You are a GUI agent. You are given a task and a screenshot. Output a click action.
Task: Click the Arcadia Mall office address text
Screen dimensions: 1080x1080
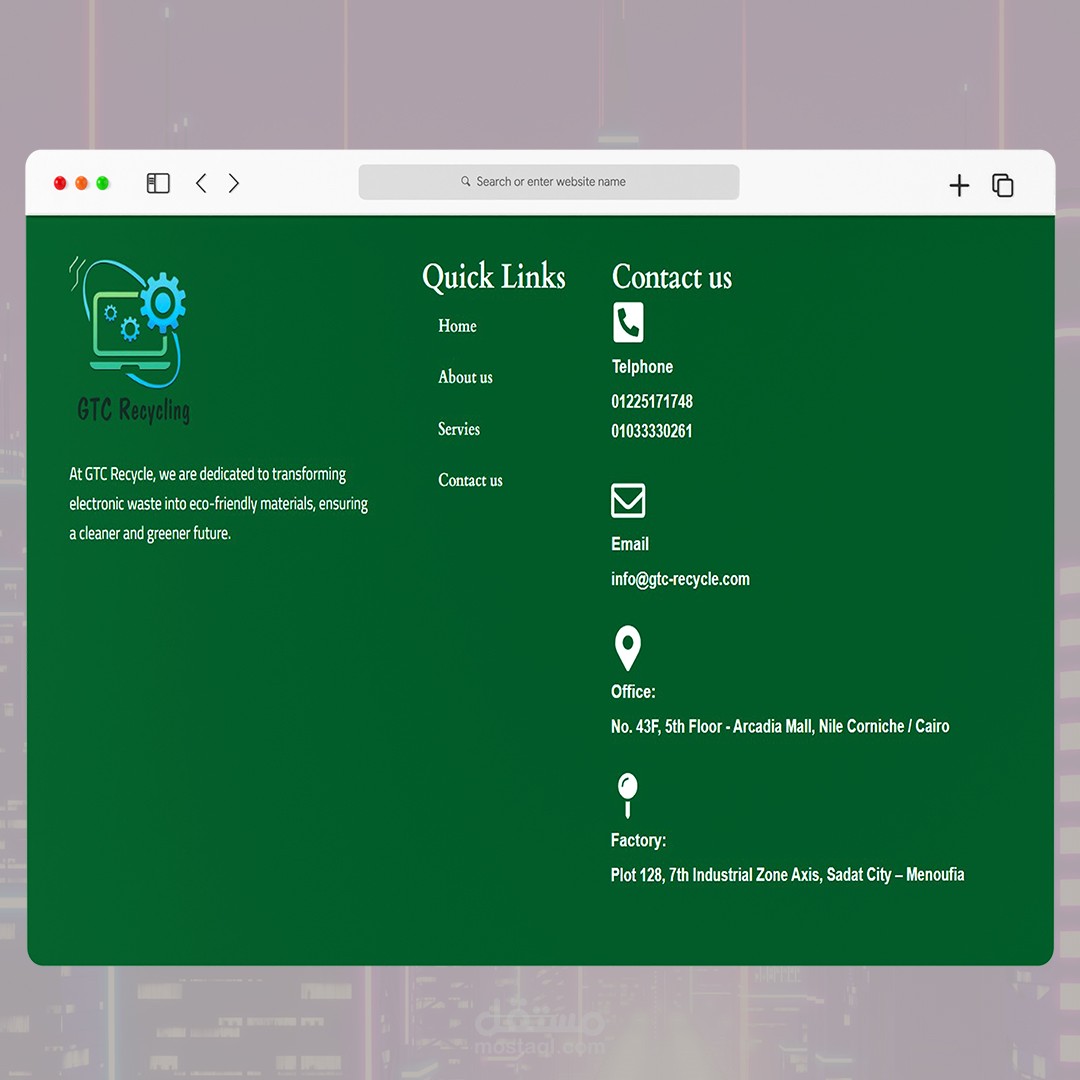[780, 727]
